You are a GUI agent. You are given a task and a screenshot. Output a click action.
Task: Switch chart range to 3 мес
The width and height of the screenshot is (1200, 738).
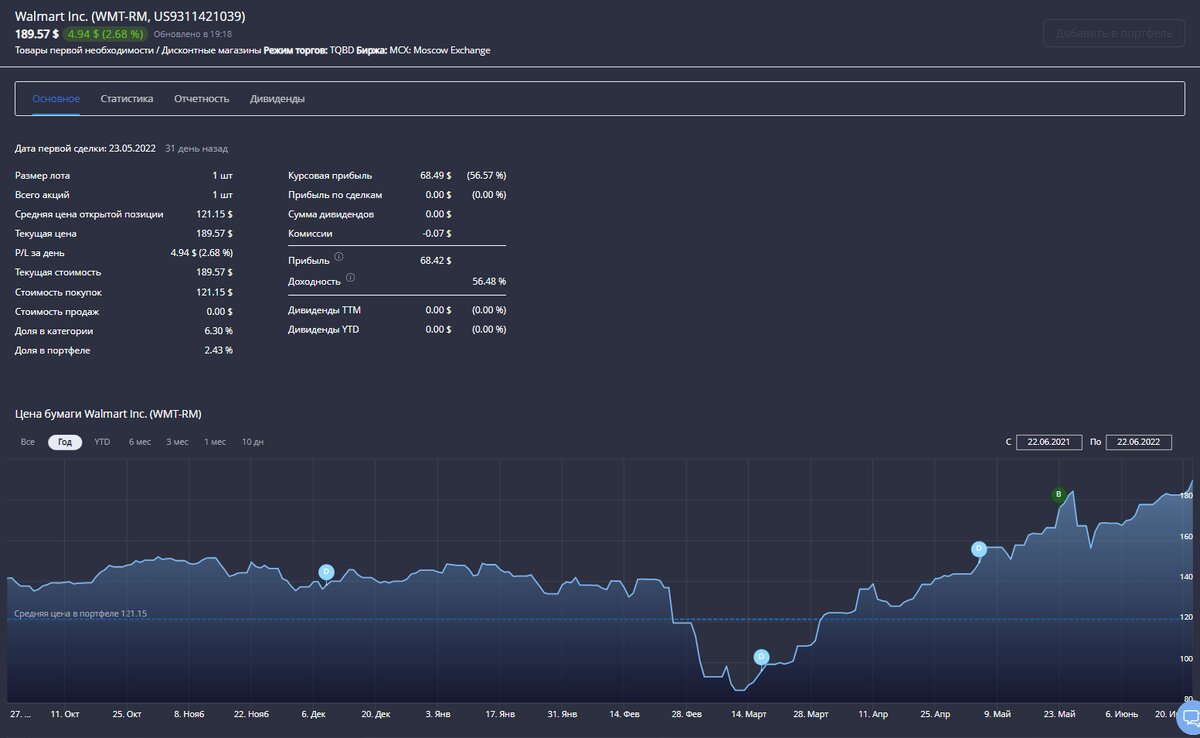[x=177, y=442]
